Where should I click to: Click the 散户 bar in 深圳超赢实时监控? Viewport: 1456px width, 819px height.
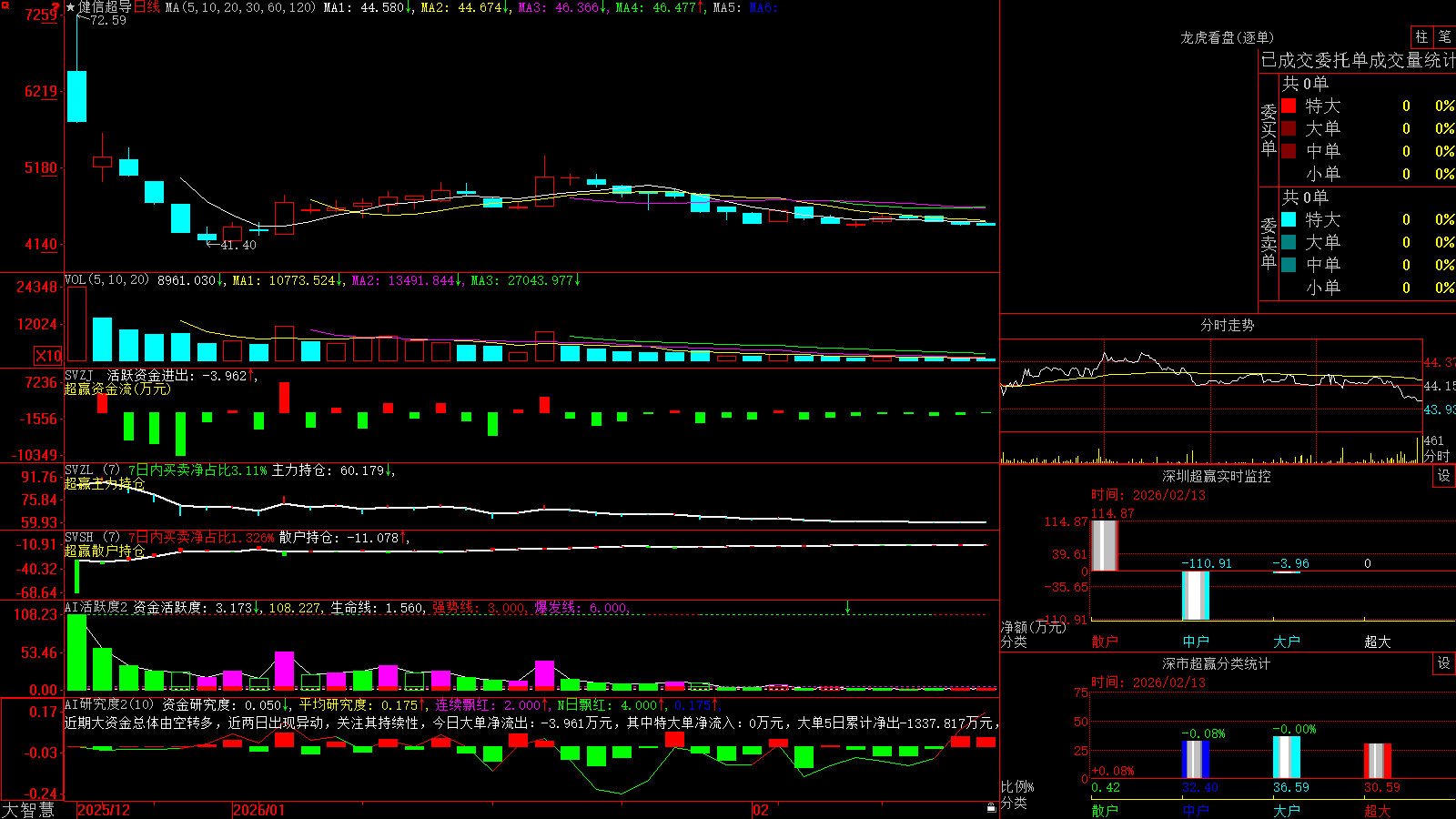pyautogui.click(x=1105, y=546)
